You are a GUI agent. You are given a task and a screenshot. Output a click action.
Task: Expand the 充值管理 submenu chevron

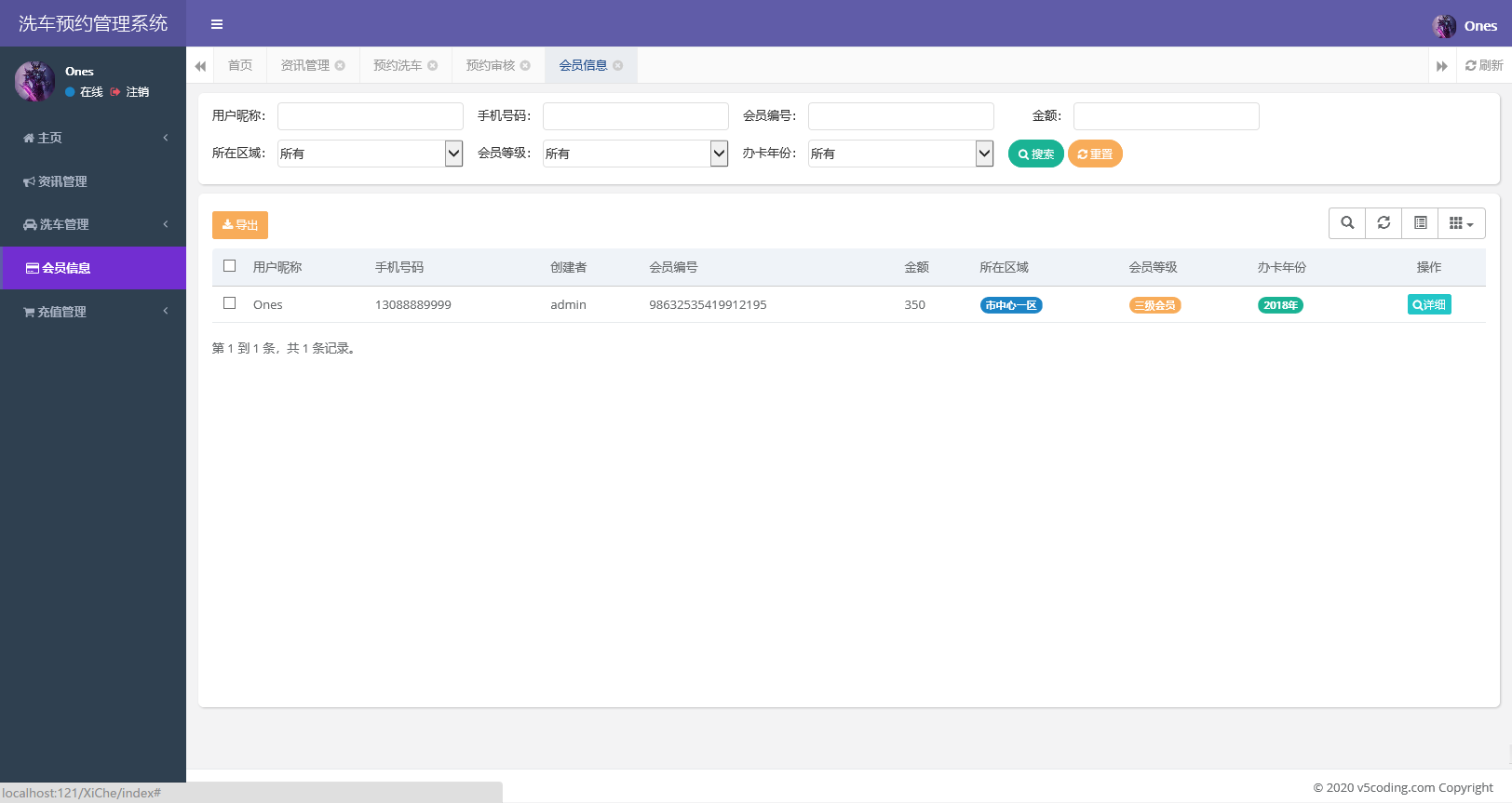click(166, 311)
